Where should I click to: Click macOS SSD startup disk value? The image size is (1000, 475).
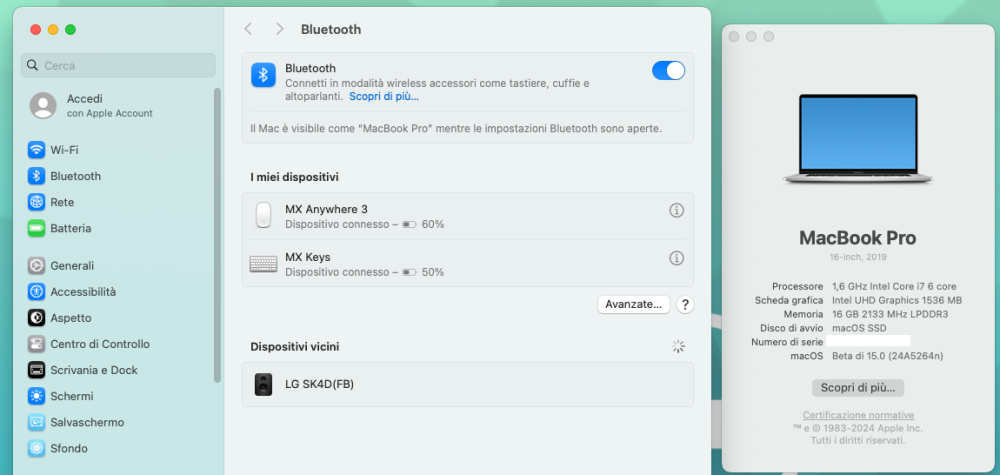859,328
